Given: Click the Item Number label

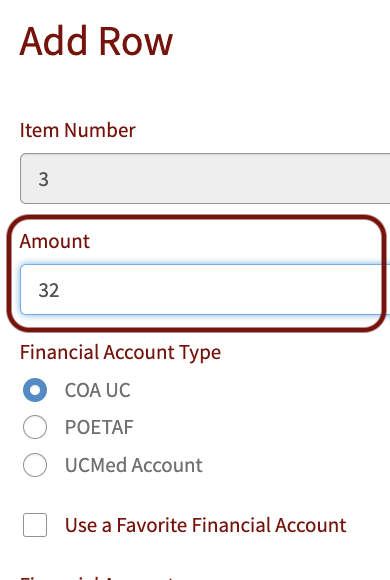Looking at the screenshot, I should 78,130.
